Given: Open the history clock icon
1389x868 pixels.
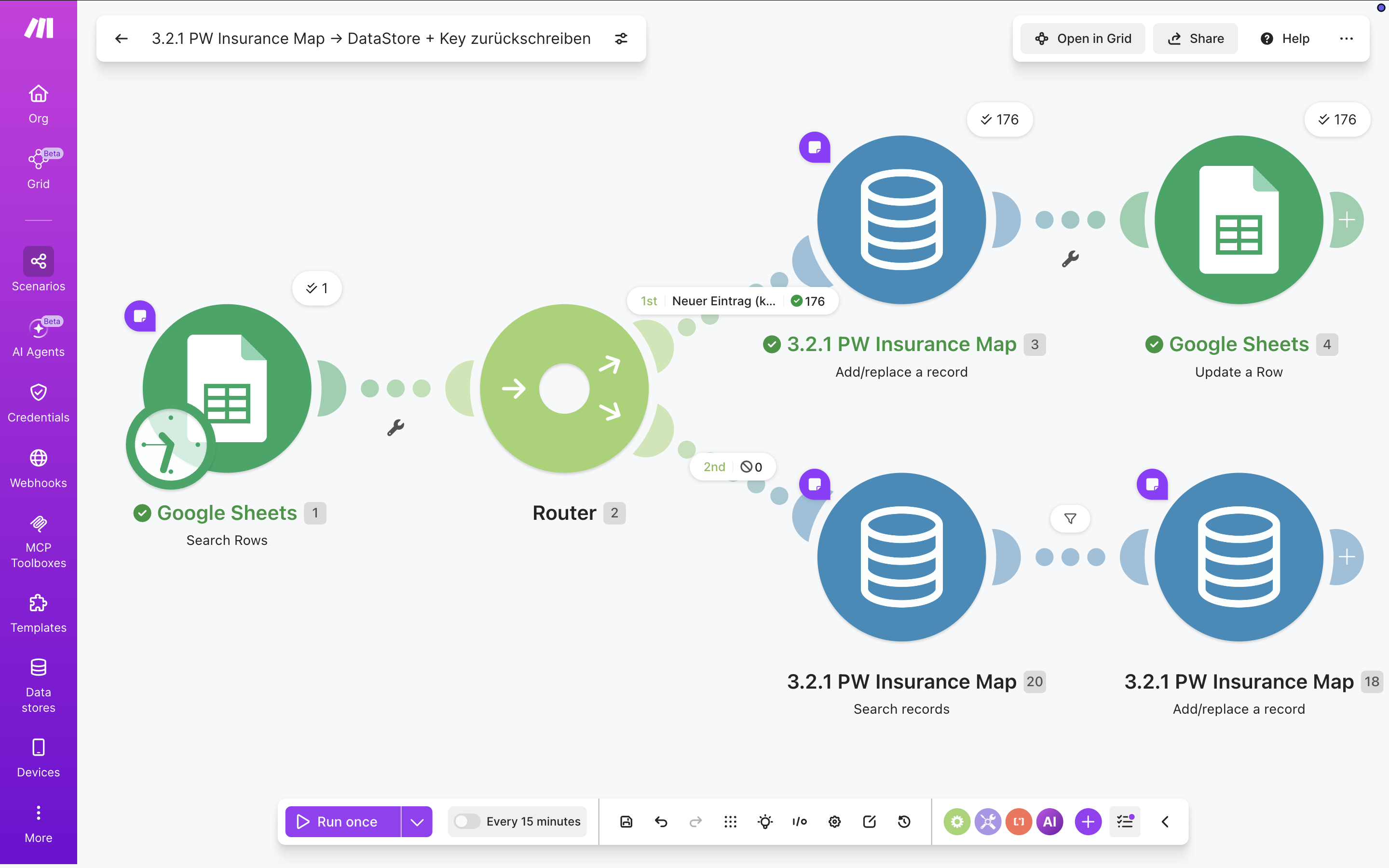Looking at the screenshot, I should pos(904,822).
